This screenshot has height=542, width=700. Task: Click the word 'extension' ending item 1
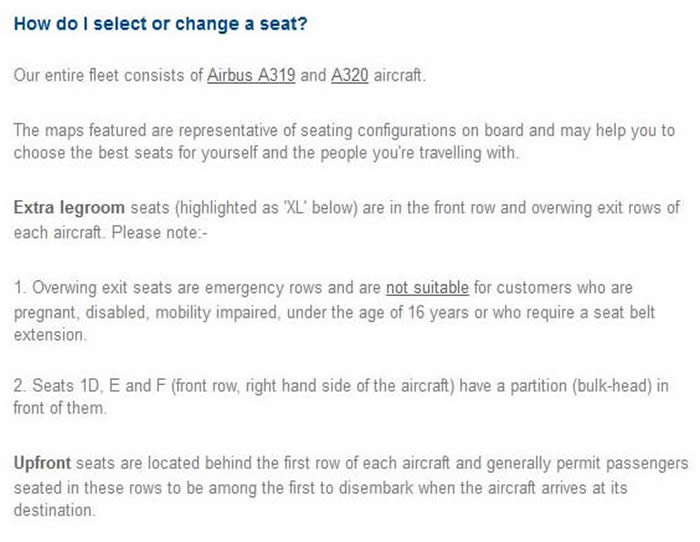pyautogui.click(x=48, y=336)
